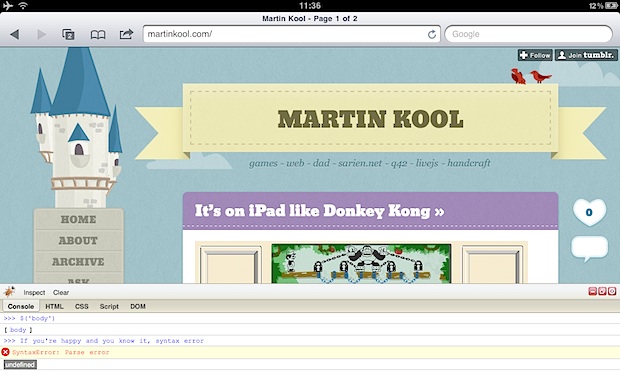Click the Join tumblr button
The image size is (620, 376).
click(x=586, y=55)
